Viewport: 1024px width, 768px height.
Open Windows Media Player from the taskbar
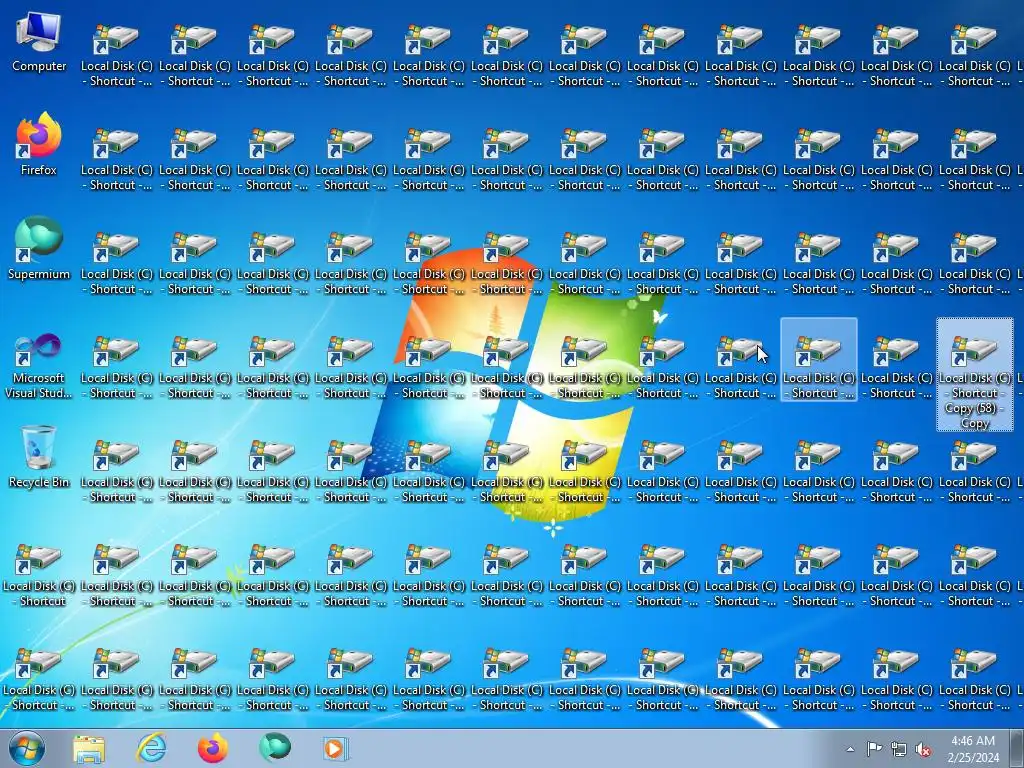[x=336, y=748]
